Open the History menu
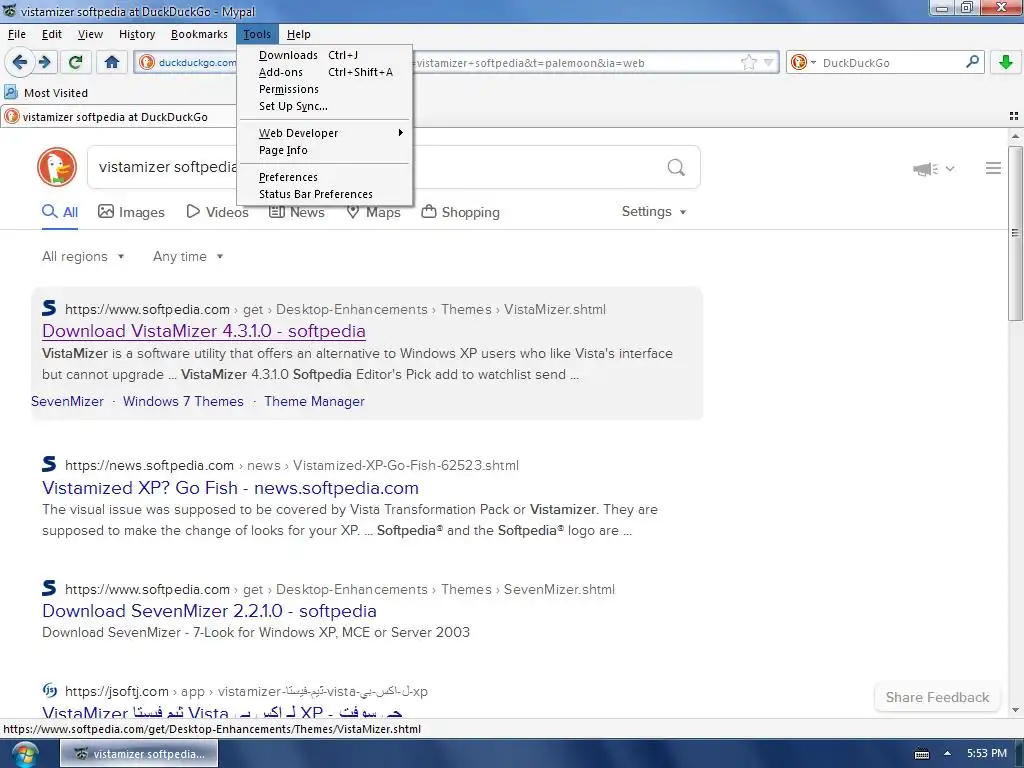Image resolution: width=1024 pixels, height=768 pixels. [x=136, y=34]
